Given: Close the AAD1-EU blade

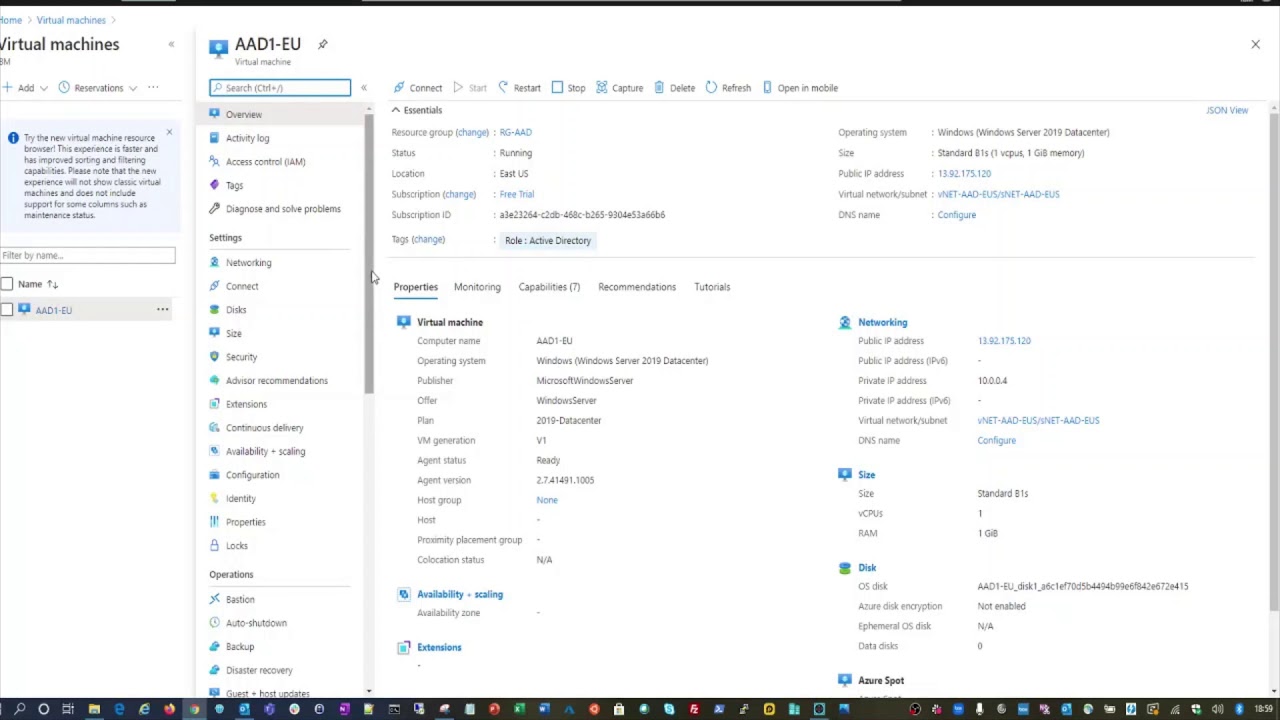Looking at the screenshot, I should [x=1255, y=44].
